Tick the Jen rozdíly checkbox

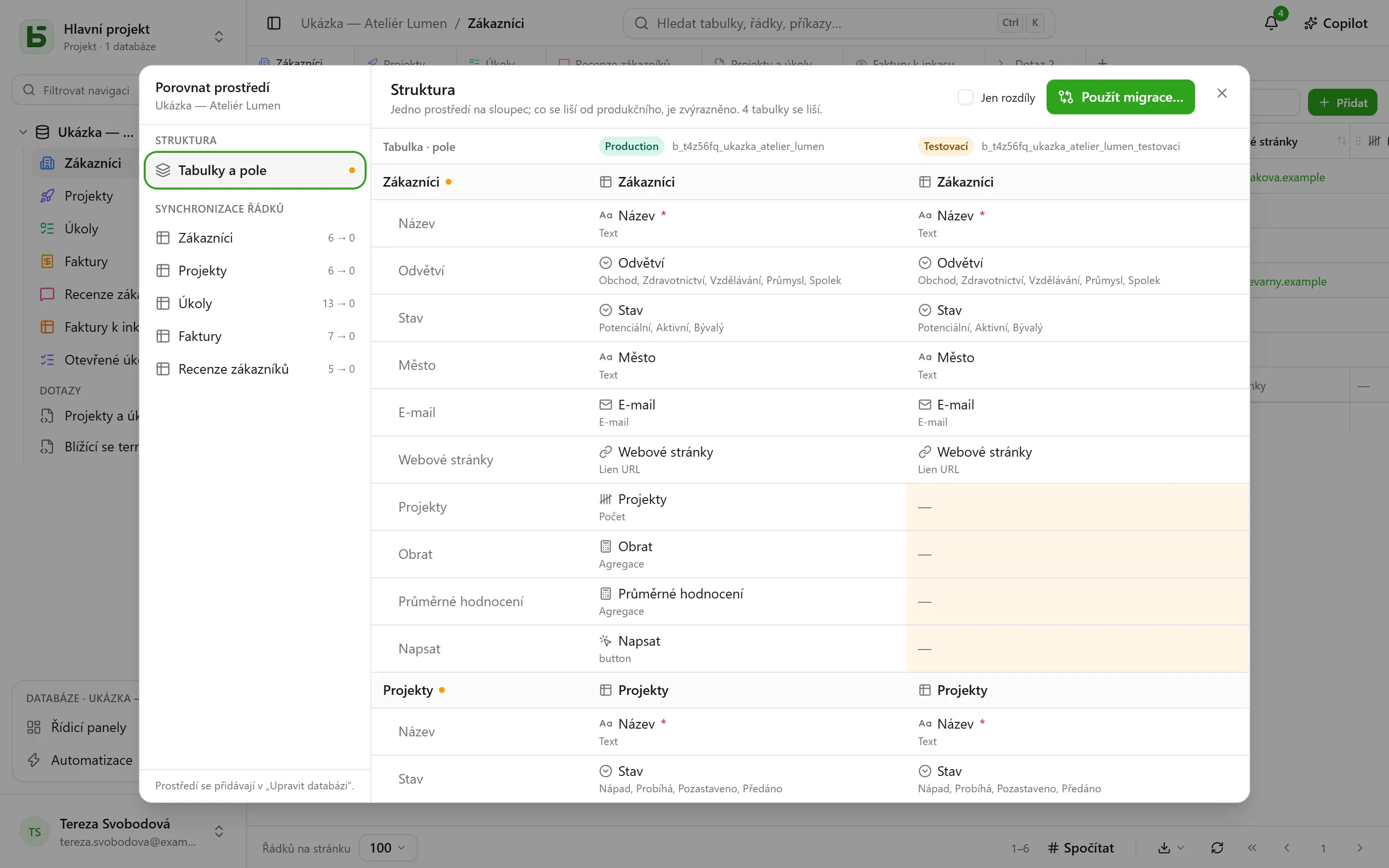click(965, 97)
